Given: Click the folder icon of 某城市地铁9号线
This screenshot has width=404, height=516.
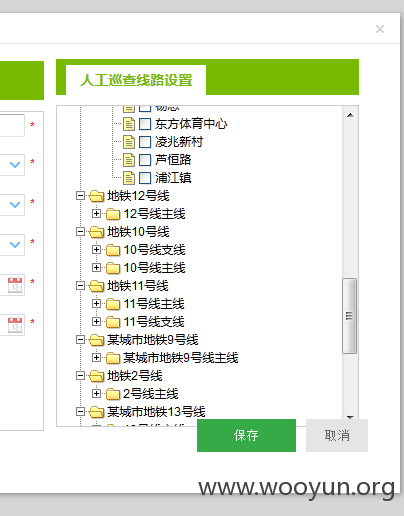Looking at the screenshot, I should click(97, 340).
